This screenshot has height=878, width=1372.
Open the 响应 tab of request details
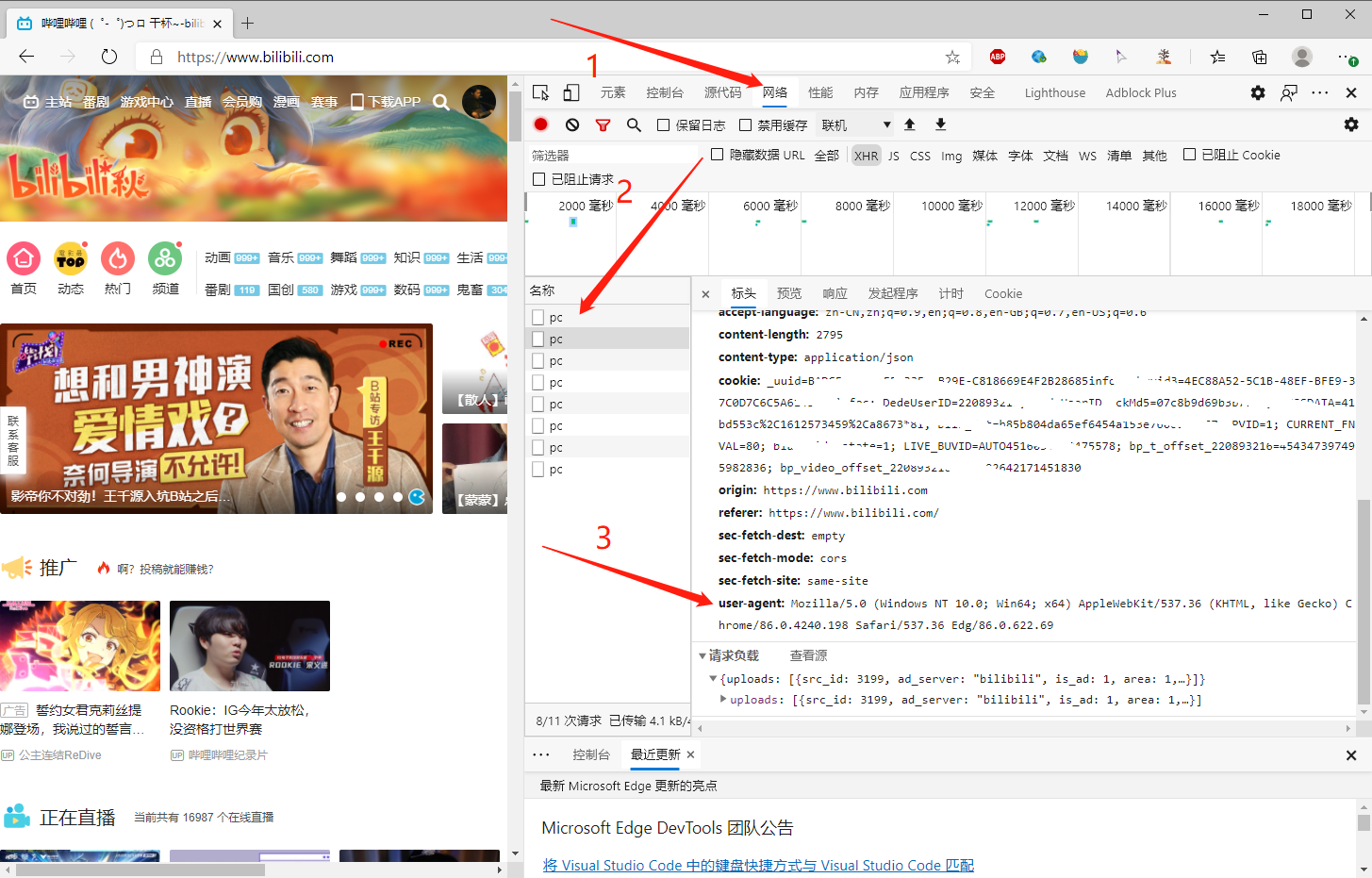coord(835,293)
